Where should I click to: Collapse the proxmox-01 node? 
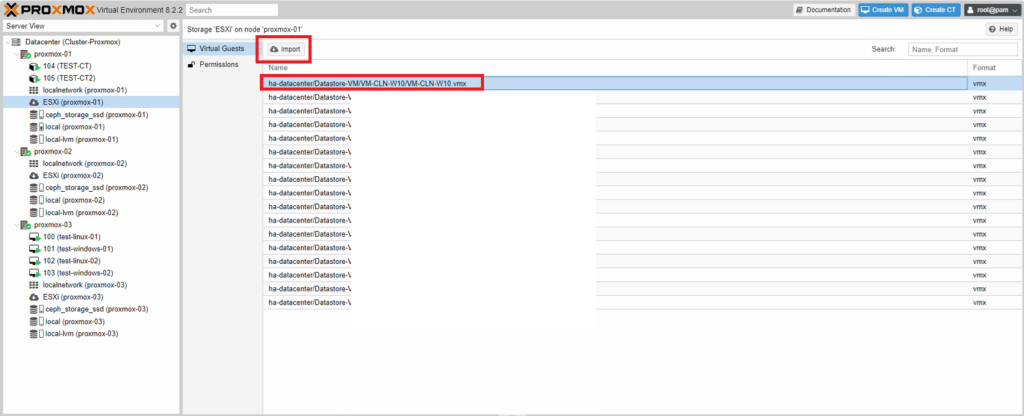tap(16, 54)
